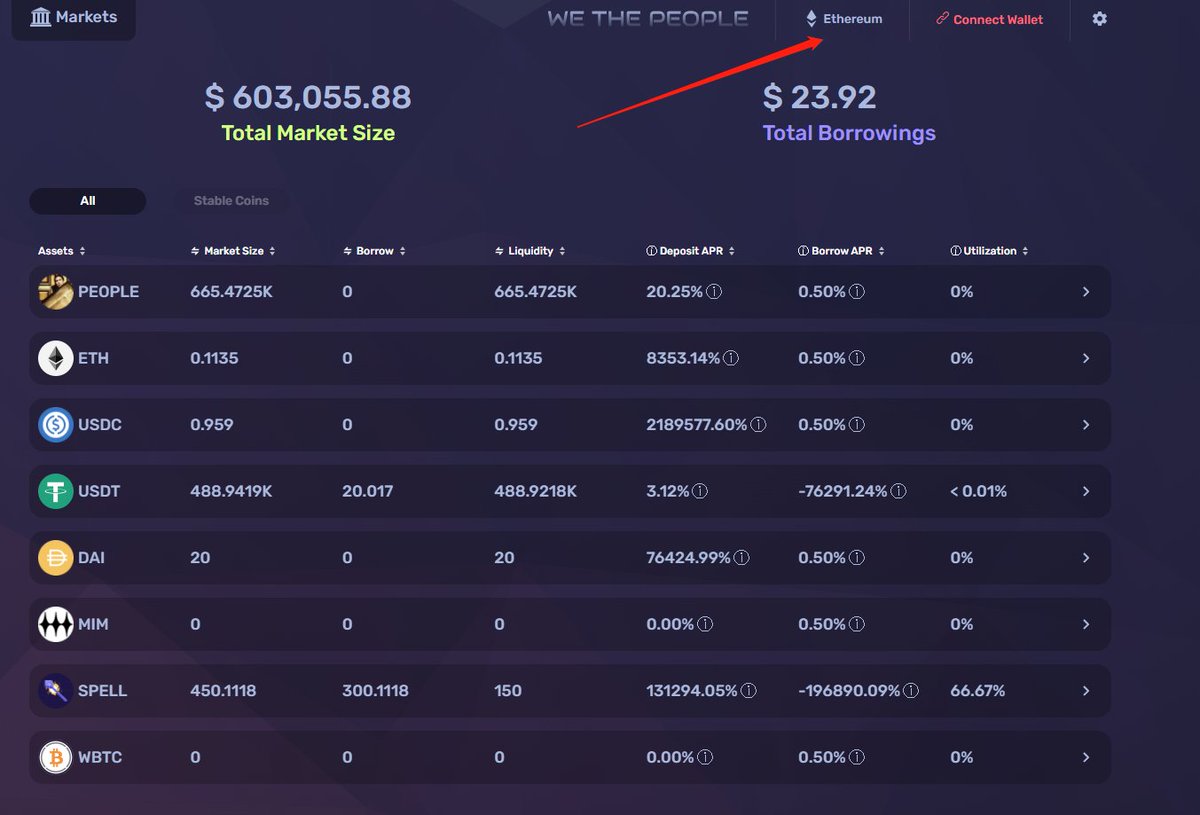
Task: Click the Total Borrowings label
Action: click(849, 133)
